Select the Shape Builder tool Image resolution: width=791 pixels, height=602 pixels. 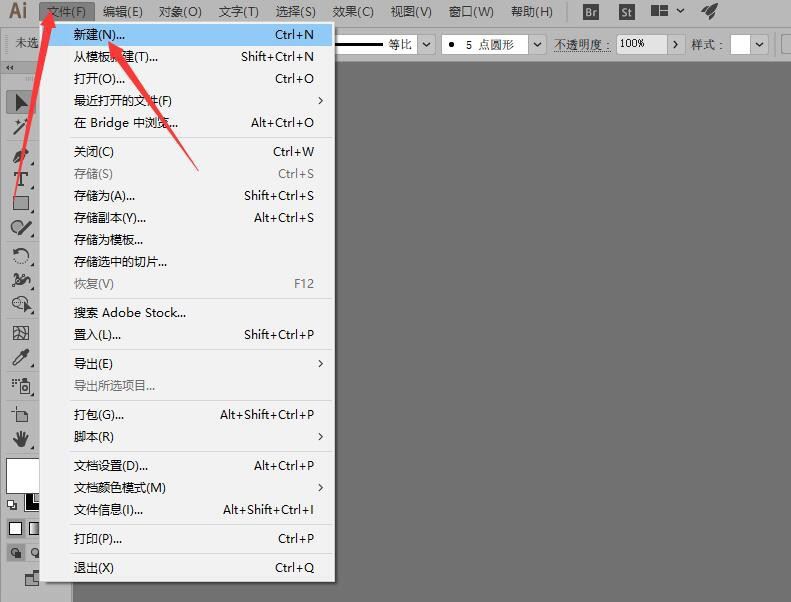[x=21, y=304]
